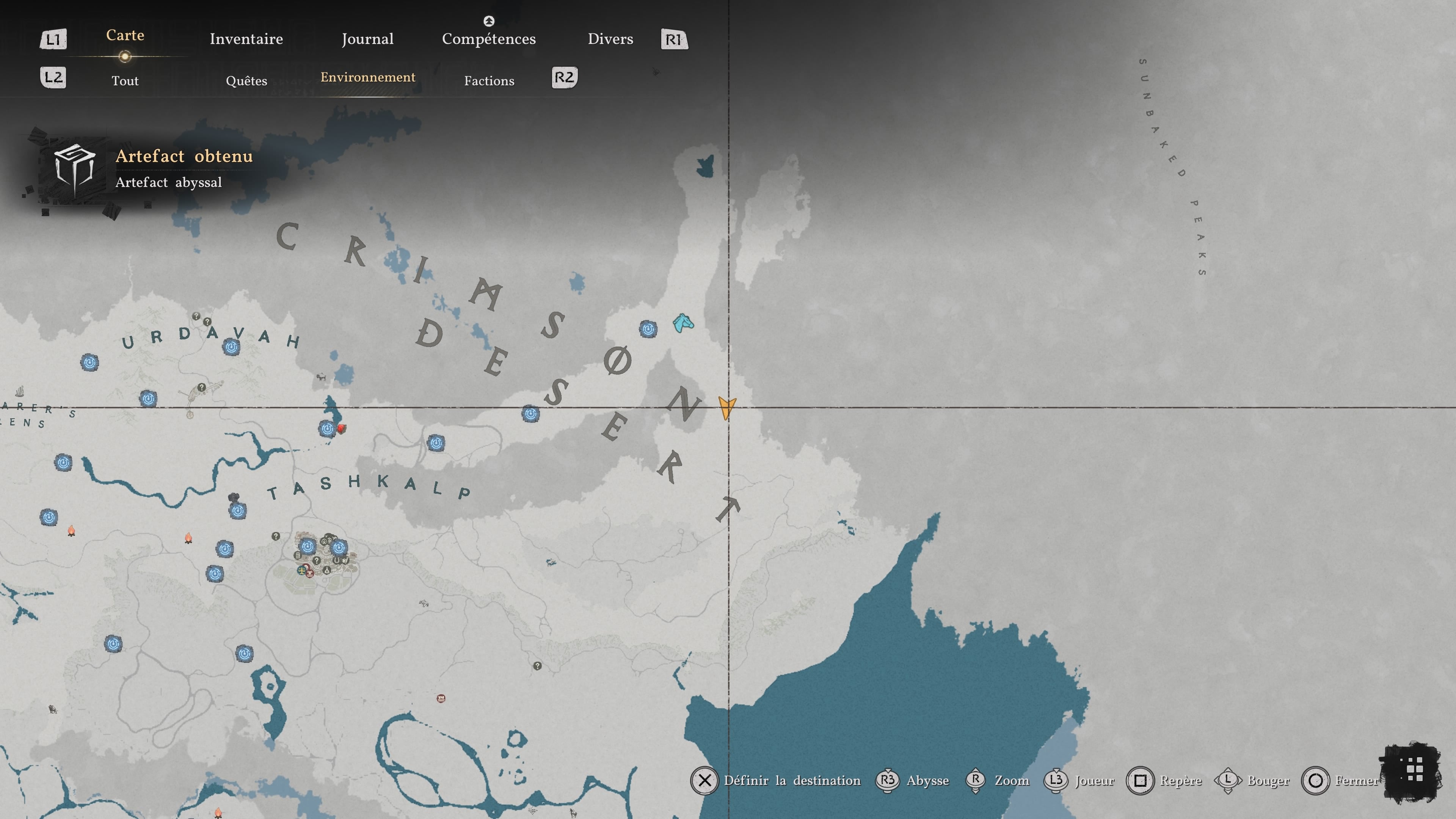The image size is (1456, 819).
Task: Select the waypoint beside the S in DESERT
Action: 530,414
